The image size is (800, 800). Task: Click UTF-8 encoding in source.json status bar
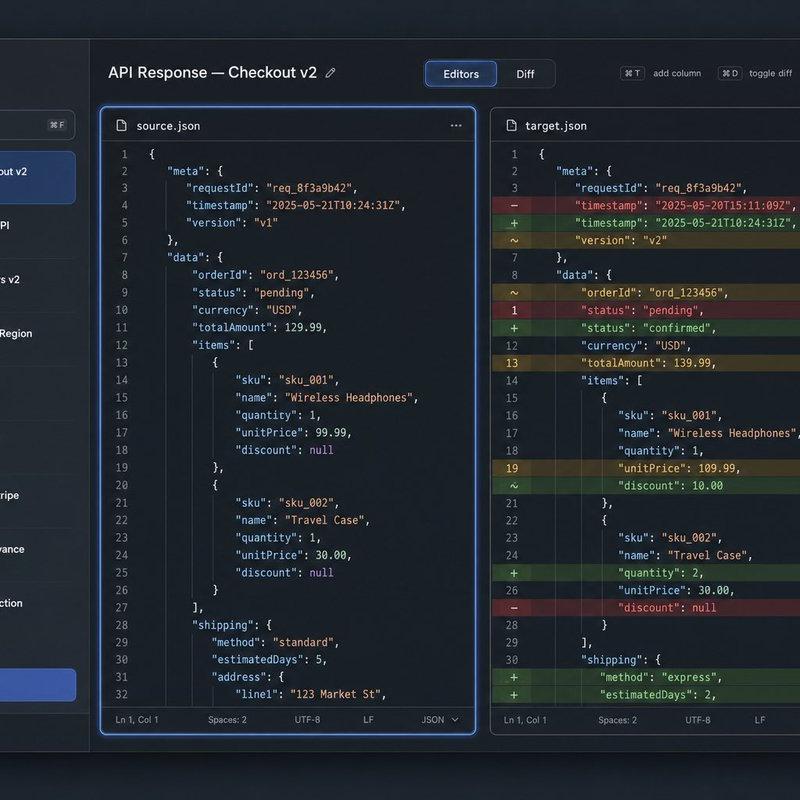pos(307,719)
